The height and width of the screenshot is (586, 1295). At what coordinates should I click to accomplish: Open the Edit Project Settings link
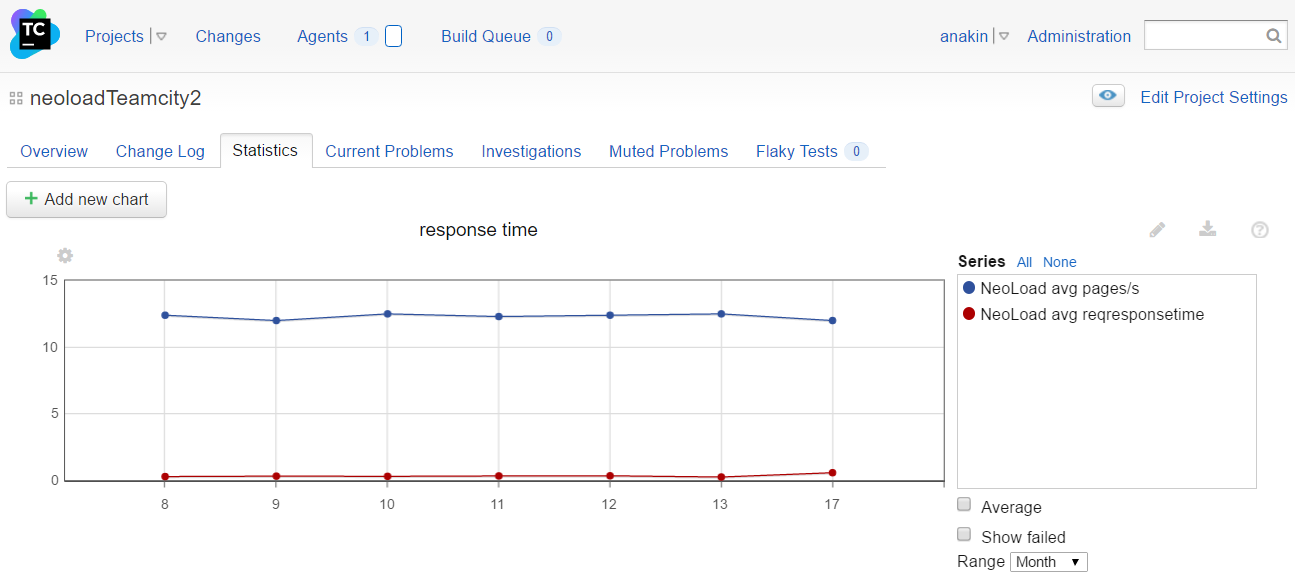pyautogui.click(x=1214, y=97)
